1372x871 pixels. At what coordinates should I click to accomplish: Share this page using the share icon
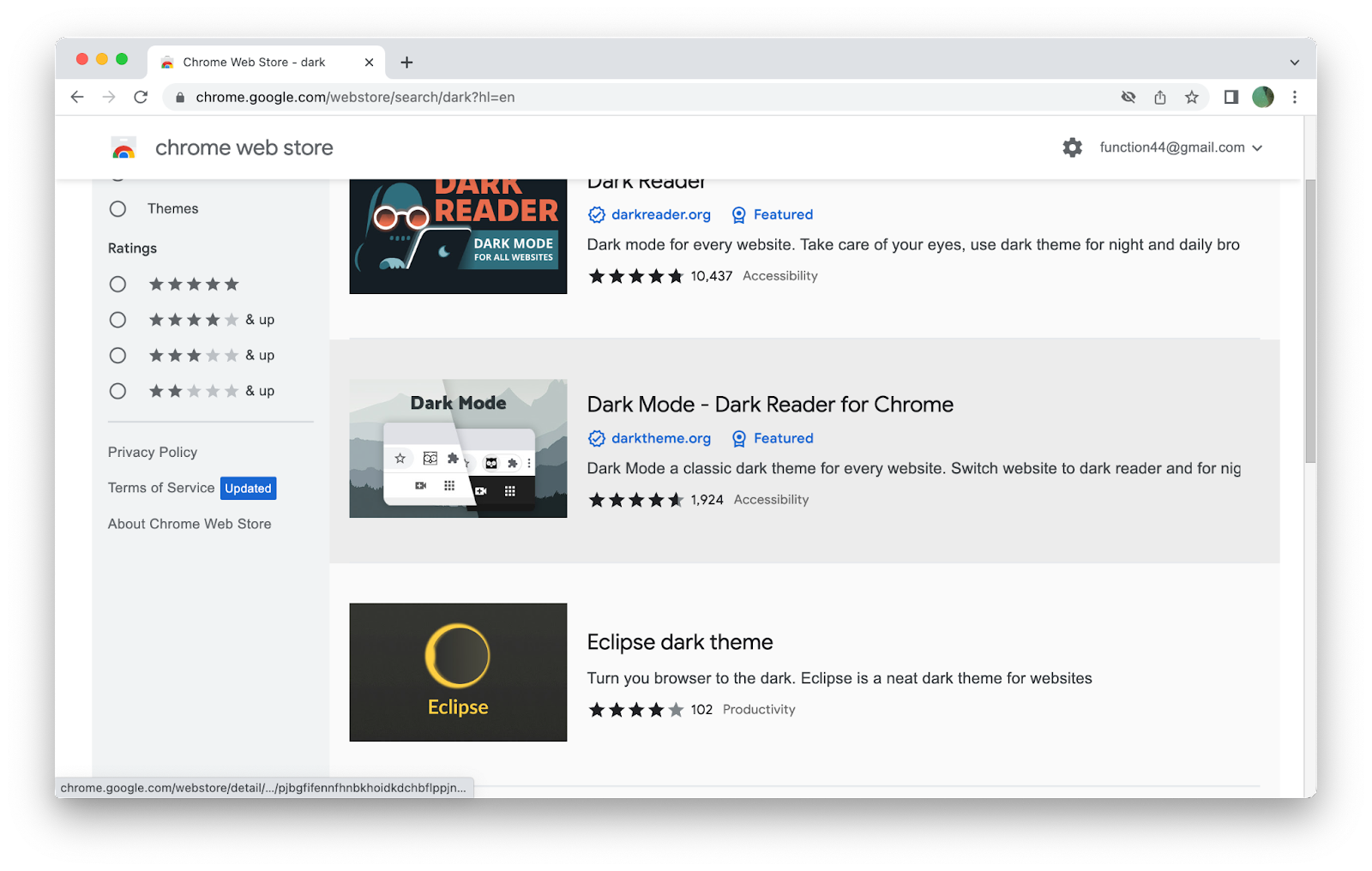pyautogui.click(x=1160, y=97)
